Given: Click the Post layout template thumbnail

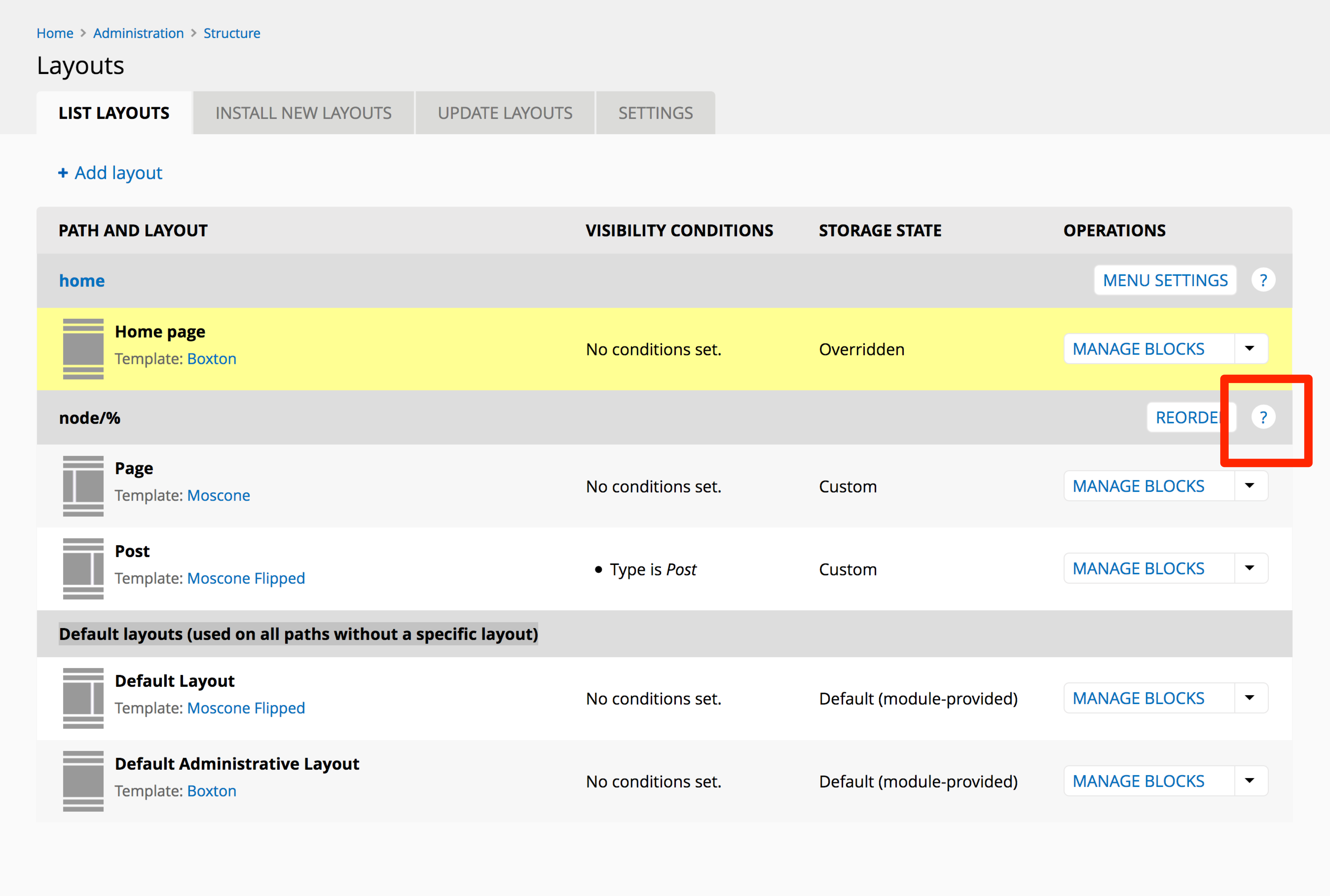Looking at the screenshot, I should click(x=83, y=569).
